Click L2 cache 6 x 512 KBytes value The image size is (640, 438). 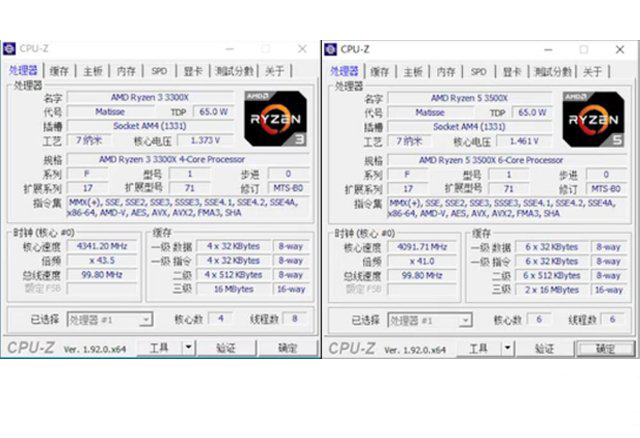[552, 276]
